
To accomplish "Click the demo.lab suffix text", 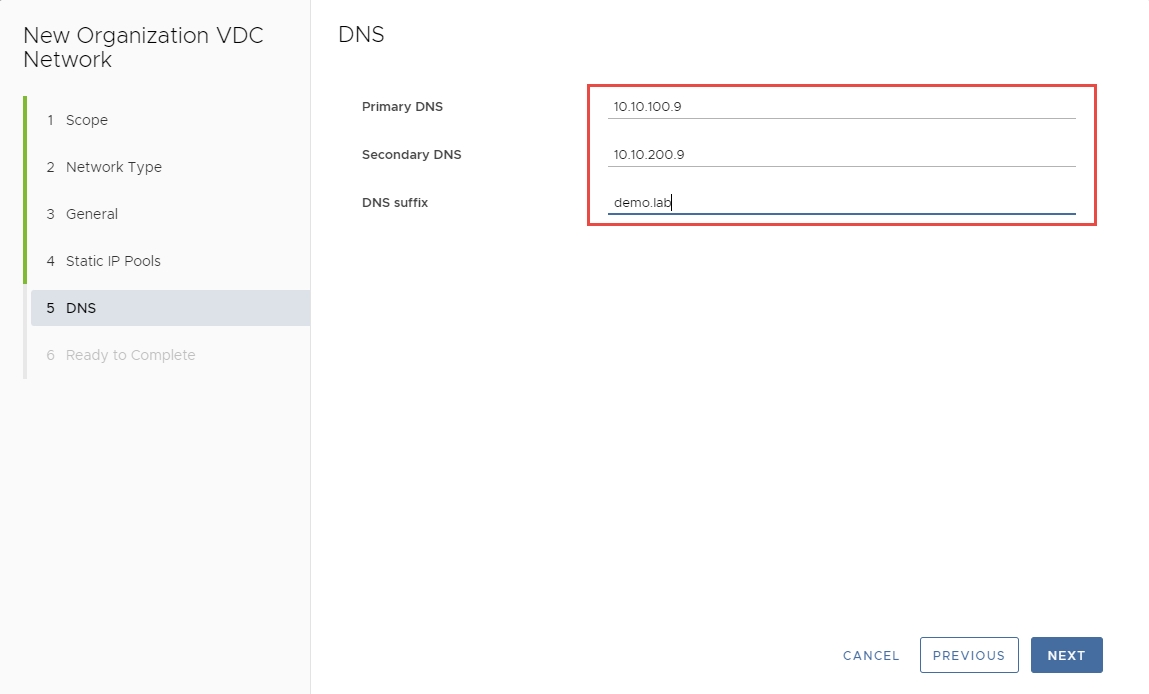I will pyautogui.click(x=641, y=203).
